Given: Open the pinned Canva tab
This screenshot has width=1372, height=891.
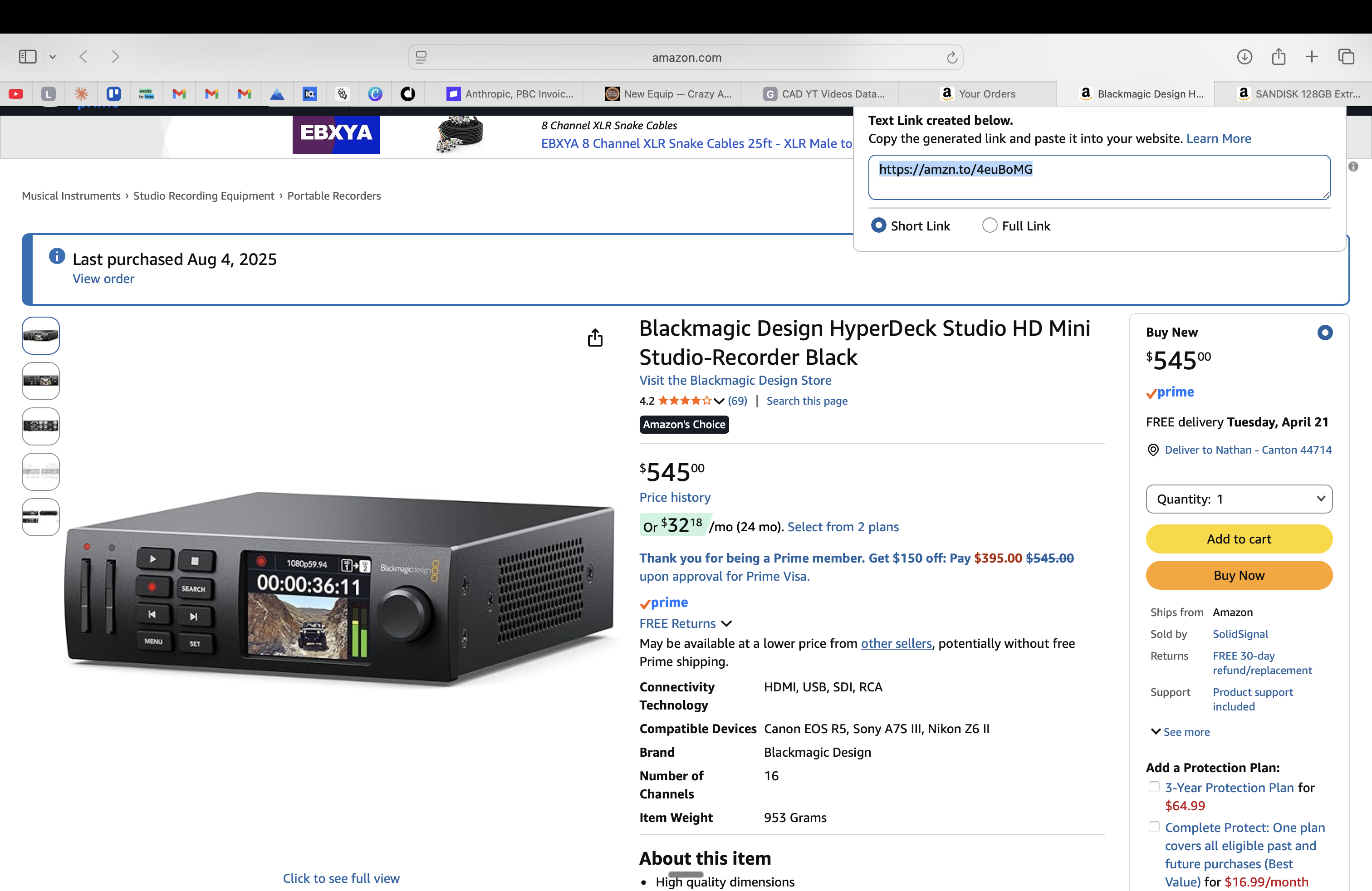Looking at the screenshot, I should pyautogui.click(x=375, y=93).
